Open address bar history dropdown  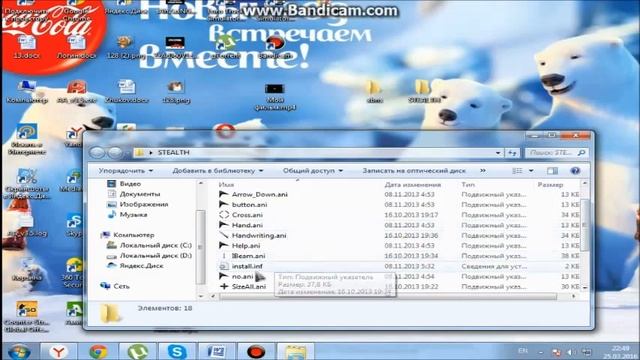click(x=498, y=153)
